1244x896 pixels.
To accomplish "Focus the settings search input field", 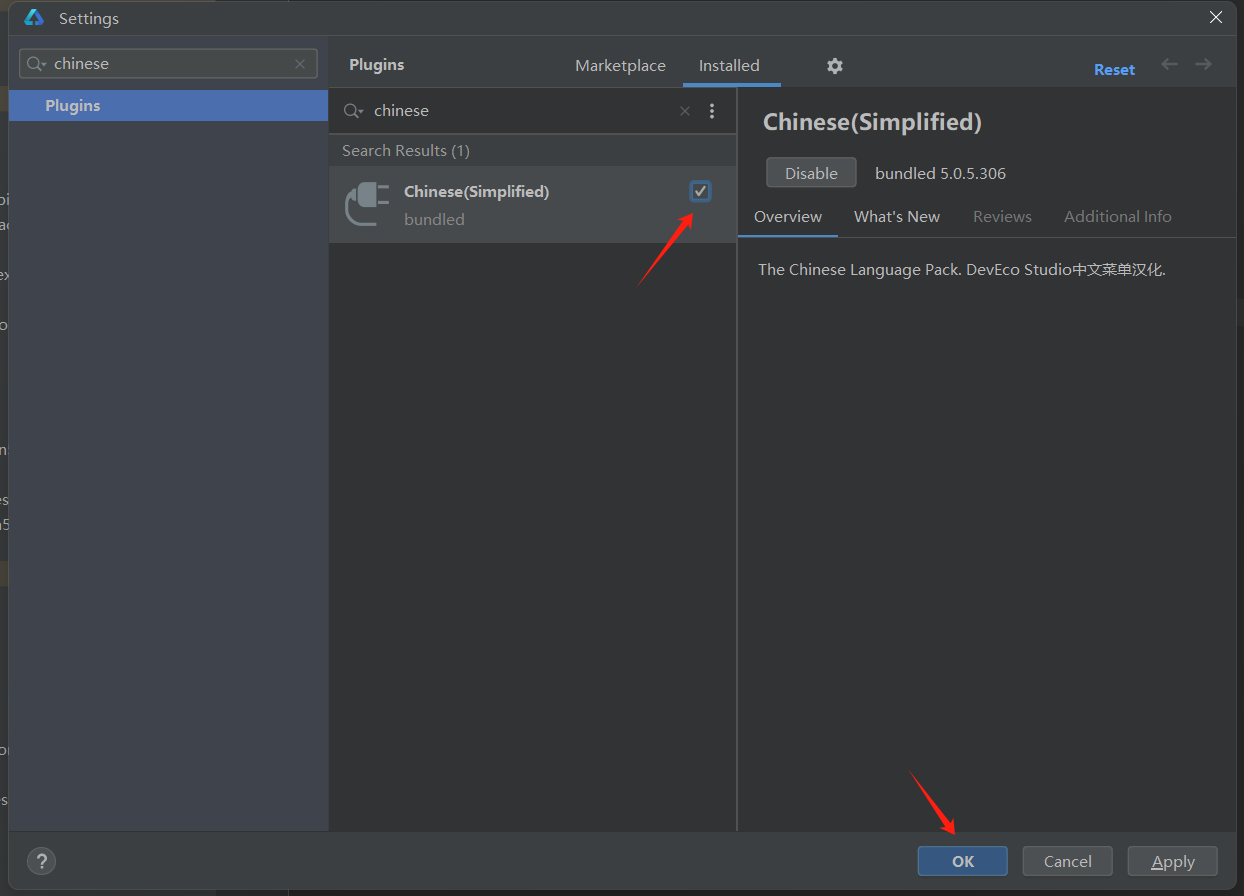I will coord(170,64).
